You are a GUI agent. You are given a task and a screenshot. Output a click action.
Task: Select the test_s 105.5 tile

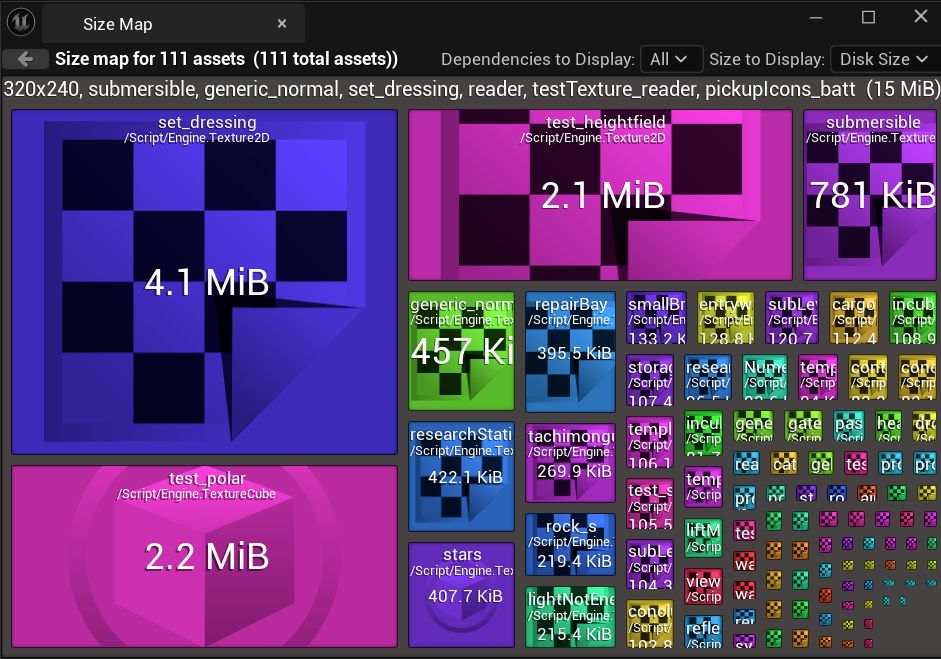pyautogui.click(x=650, y=504)
